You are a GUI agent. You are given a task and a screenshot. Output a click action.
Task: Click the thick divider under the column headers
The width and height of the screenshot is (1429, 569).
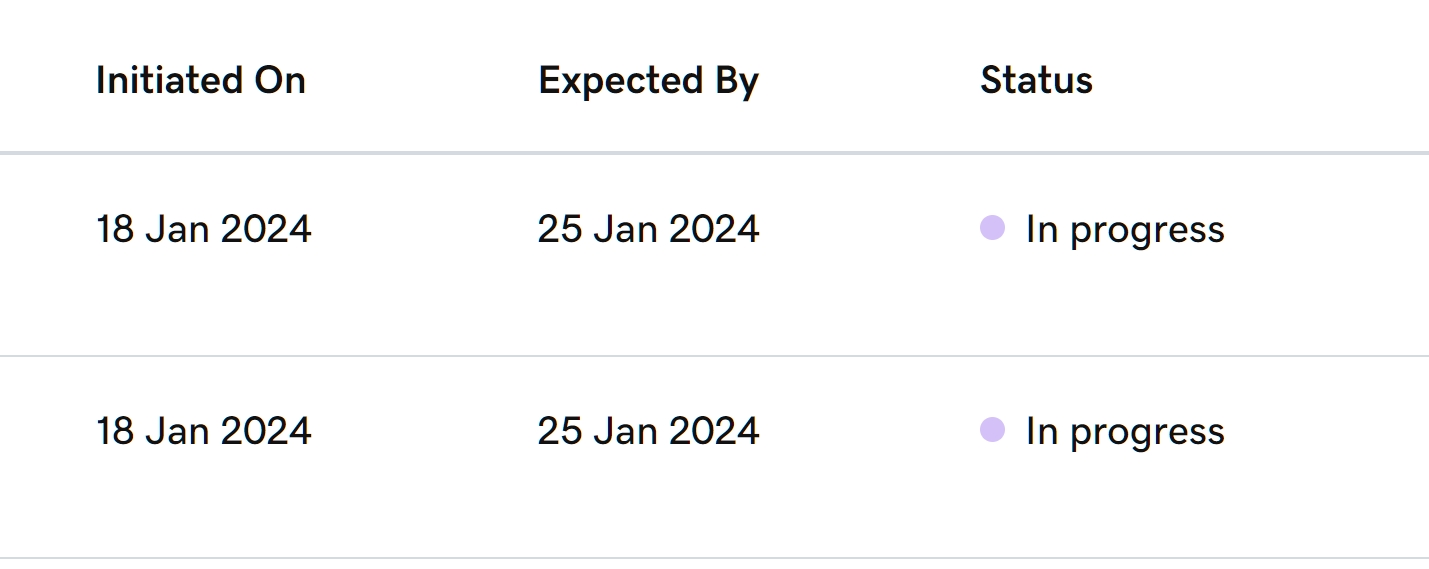(714, 153)
